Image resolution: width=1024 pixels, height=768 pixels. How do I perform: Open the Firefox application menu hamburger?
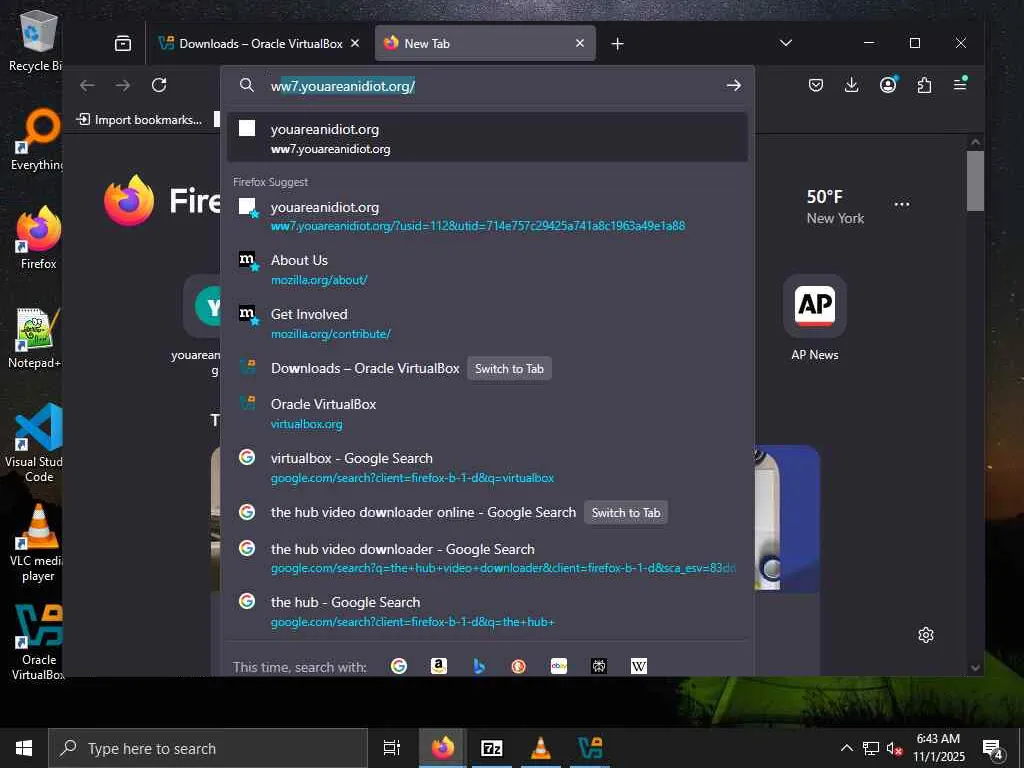coord(960,86)
